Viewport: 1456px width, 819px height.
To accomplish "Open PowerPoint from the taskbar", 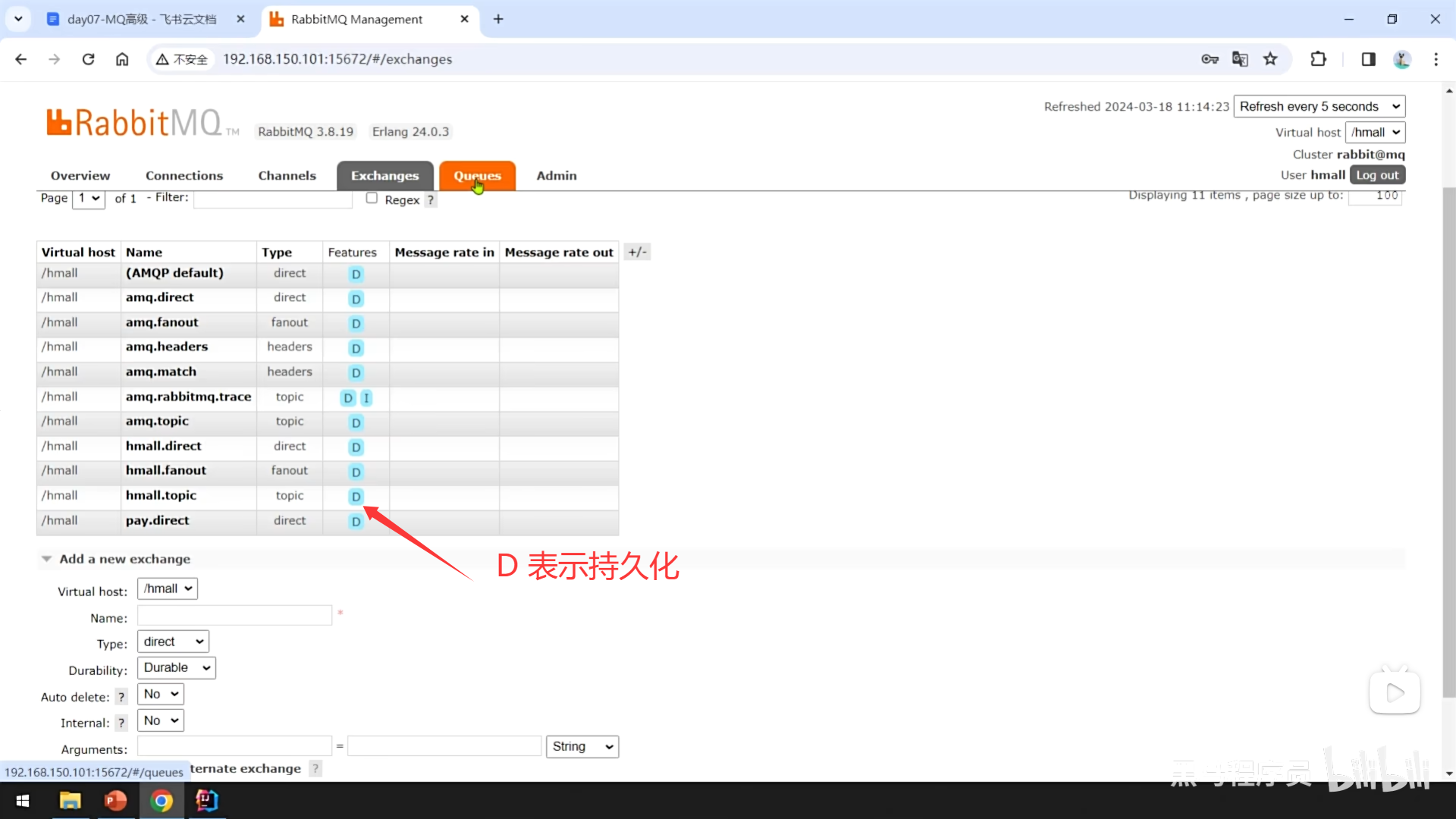I will (115, 801).
